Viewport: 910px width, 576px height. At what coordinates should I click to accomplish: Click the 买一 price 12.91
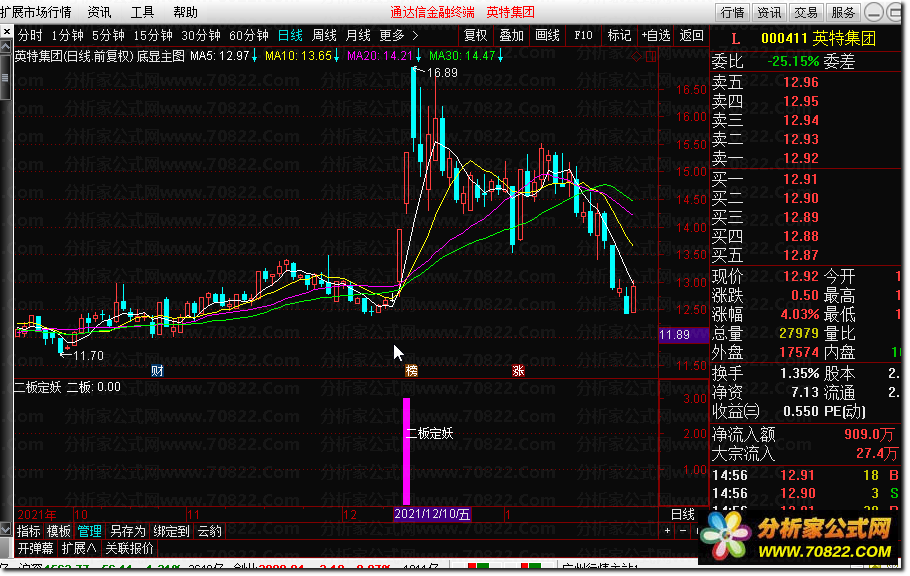pos(801,179)
